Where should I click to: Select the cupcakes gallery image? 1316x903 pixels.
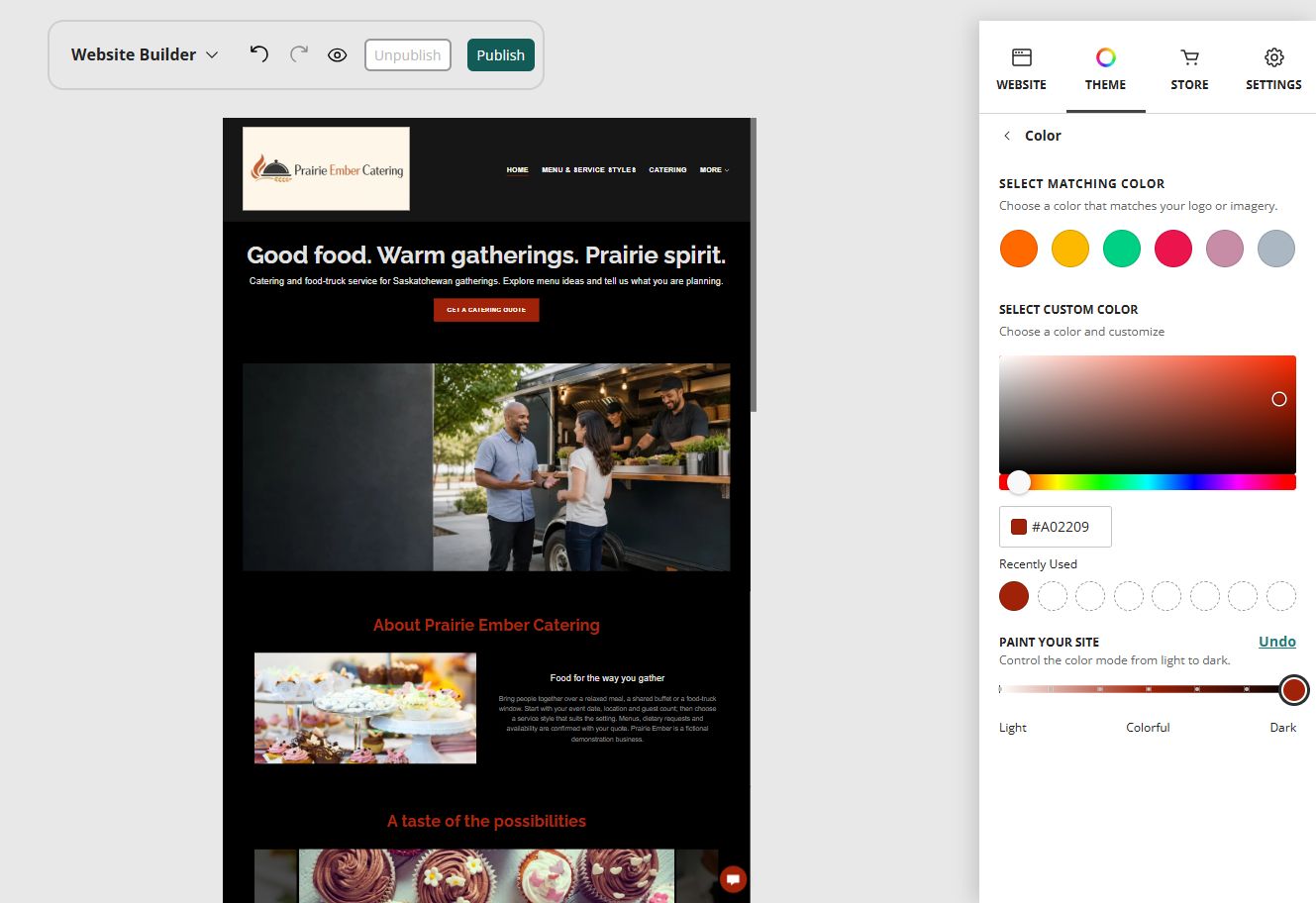click(486, 875)
